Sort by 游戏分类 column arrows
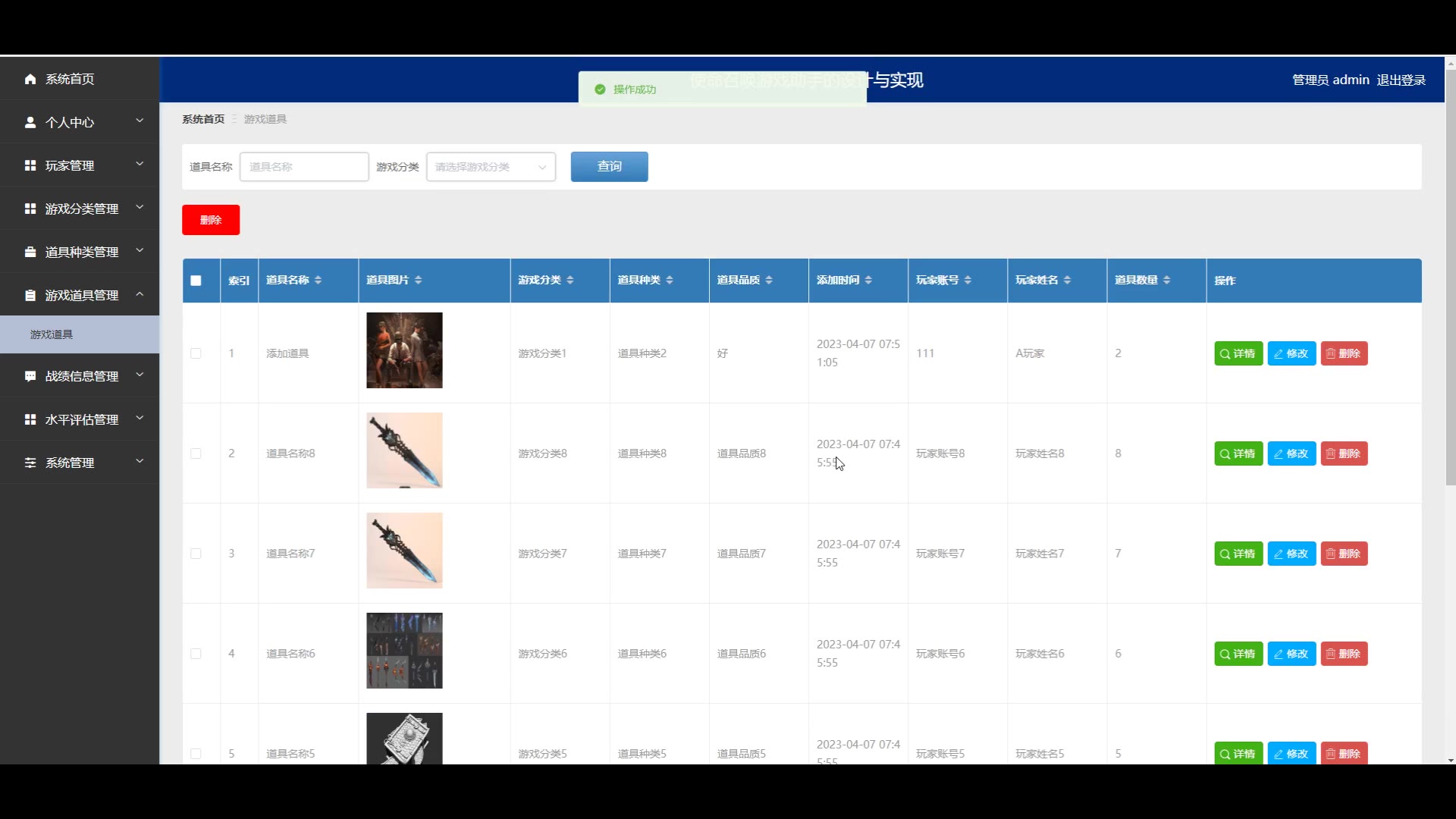 (570, 281)
